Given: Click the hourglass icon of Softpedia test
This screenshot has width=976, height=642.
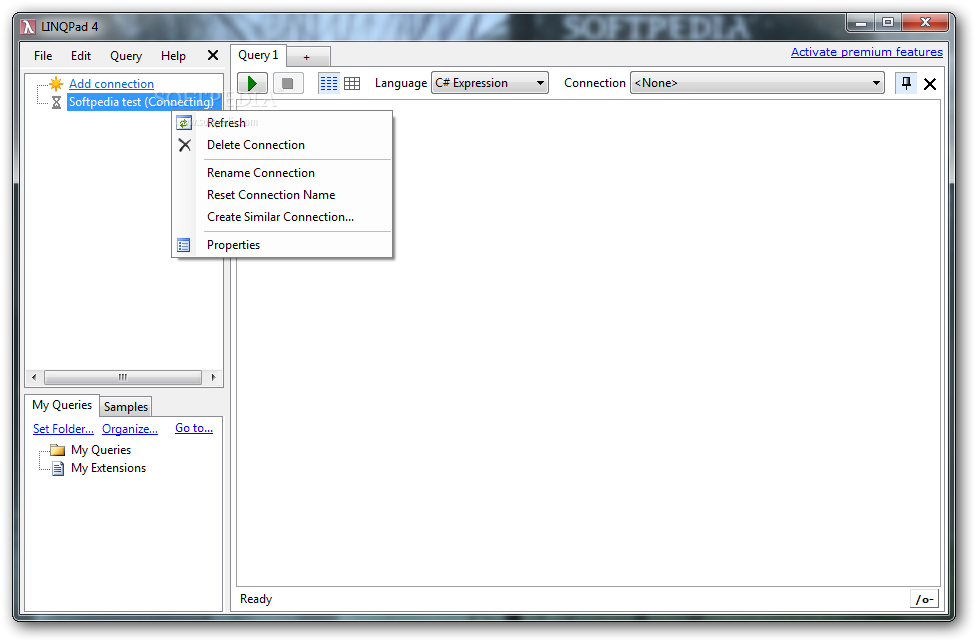Looking at the screenshot, I should pyautogui.click(x=56, y=102).
